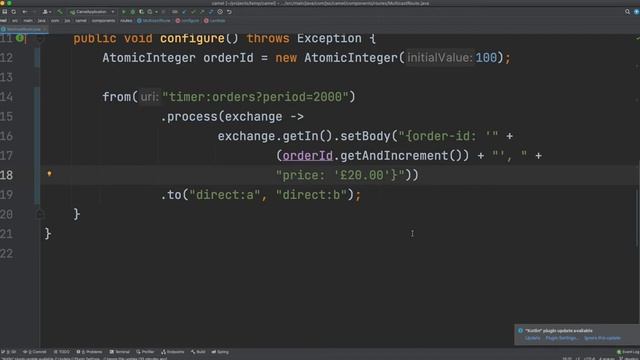This screenshot has width=640, height=360.
Task: Click the Synchronize/reload toolbar icon
Action: (x=13, y=12)
